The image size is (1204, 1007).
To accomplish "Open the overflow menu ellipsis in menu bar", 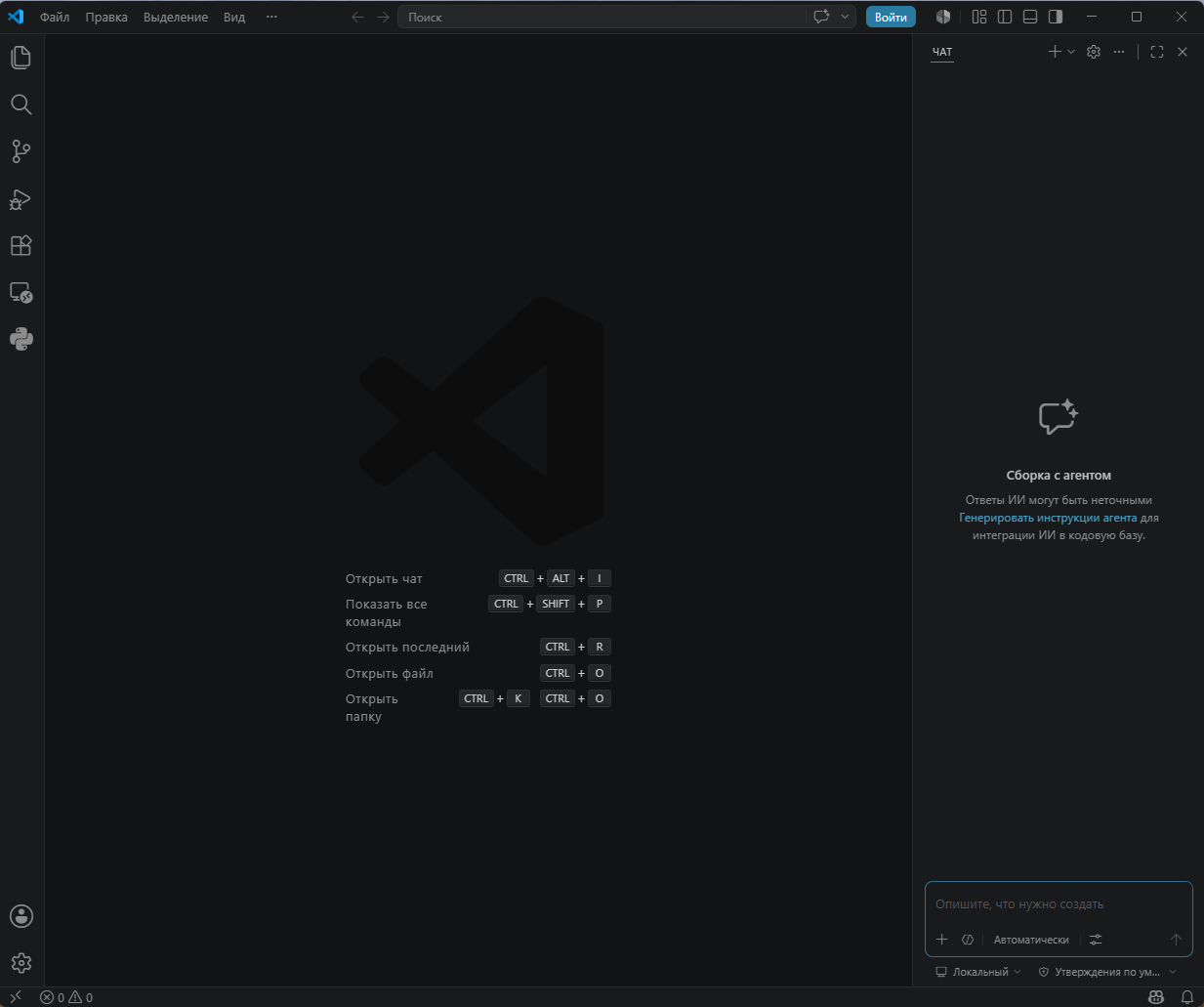I will pos(271,17).
